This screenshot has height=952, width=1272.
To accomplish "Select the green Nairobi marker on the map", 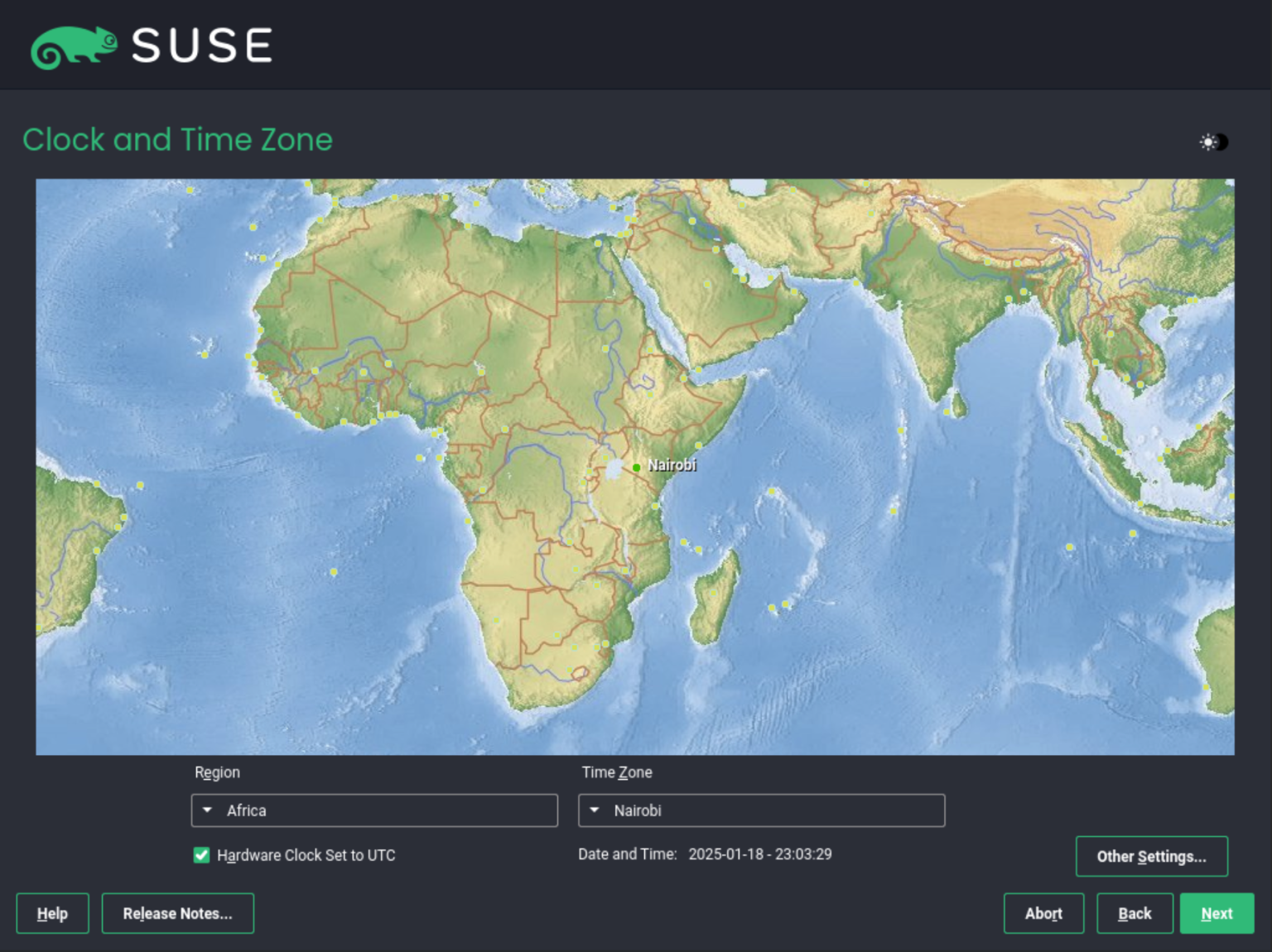I will tap(635, 467).
